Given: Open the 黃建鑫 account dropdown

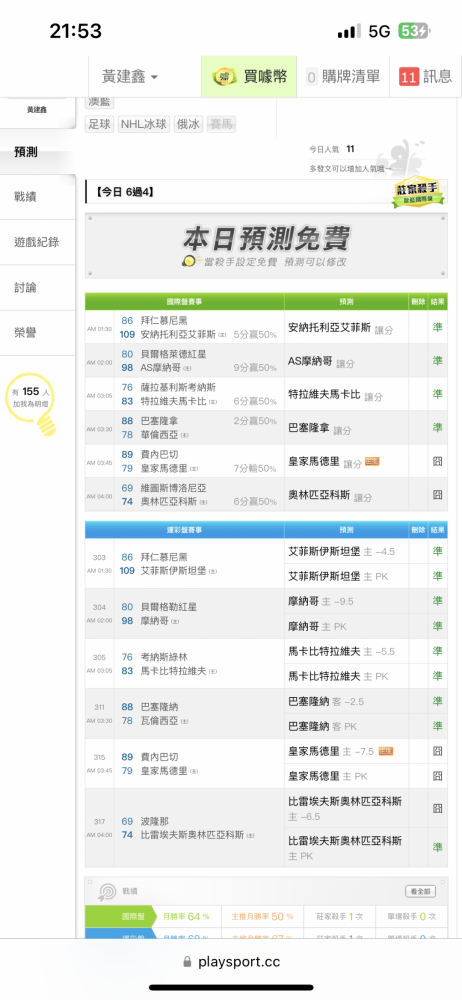Looking at the screenshot, I should click(x=130, y=77).
